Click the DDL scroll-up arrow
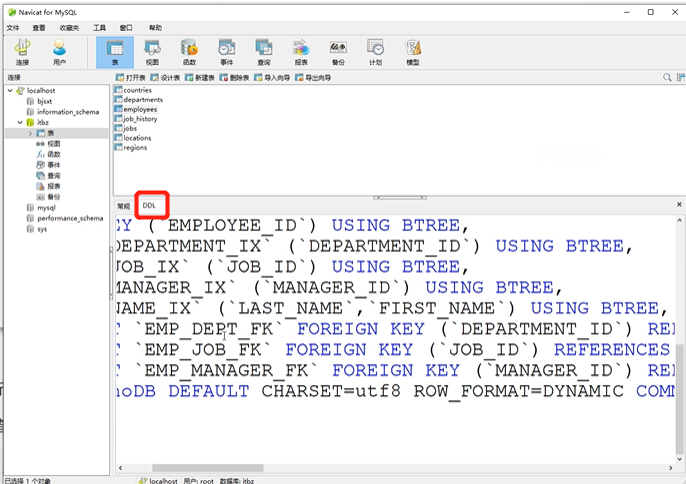Screen dimensions: 686x484 (679, 221)
